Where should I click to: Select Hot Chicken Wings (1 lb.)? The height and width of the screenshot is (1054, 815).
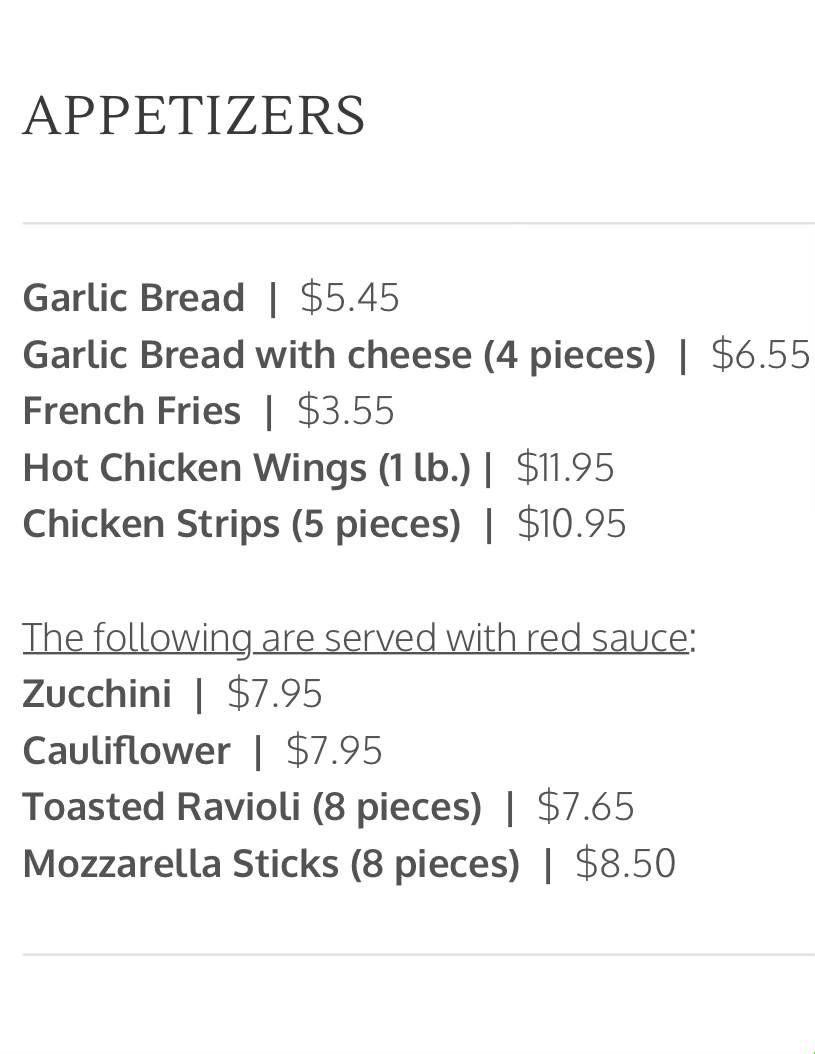(x=246, y=467)
